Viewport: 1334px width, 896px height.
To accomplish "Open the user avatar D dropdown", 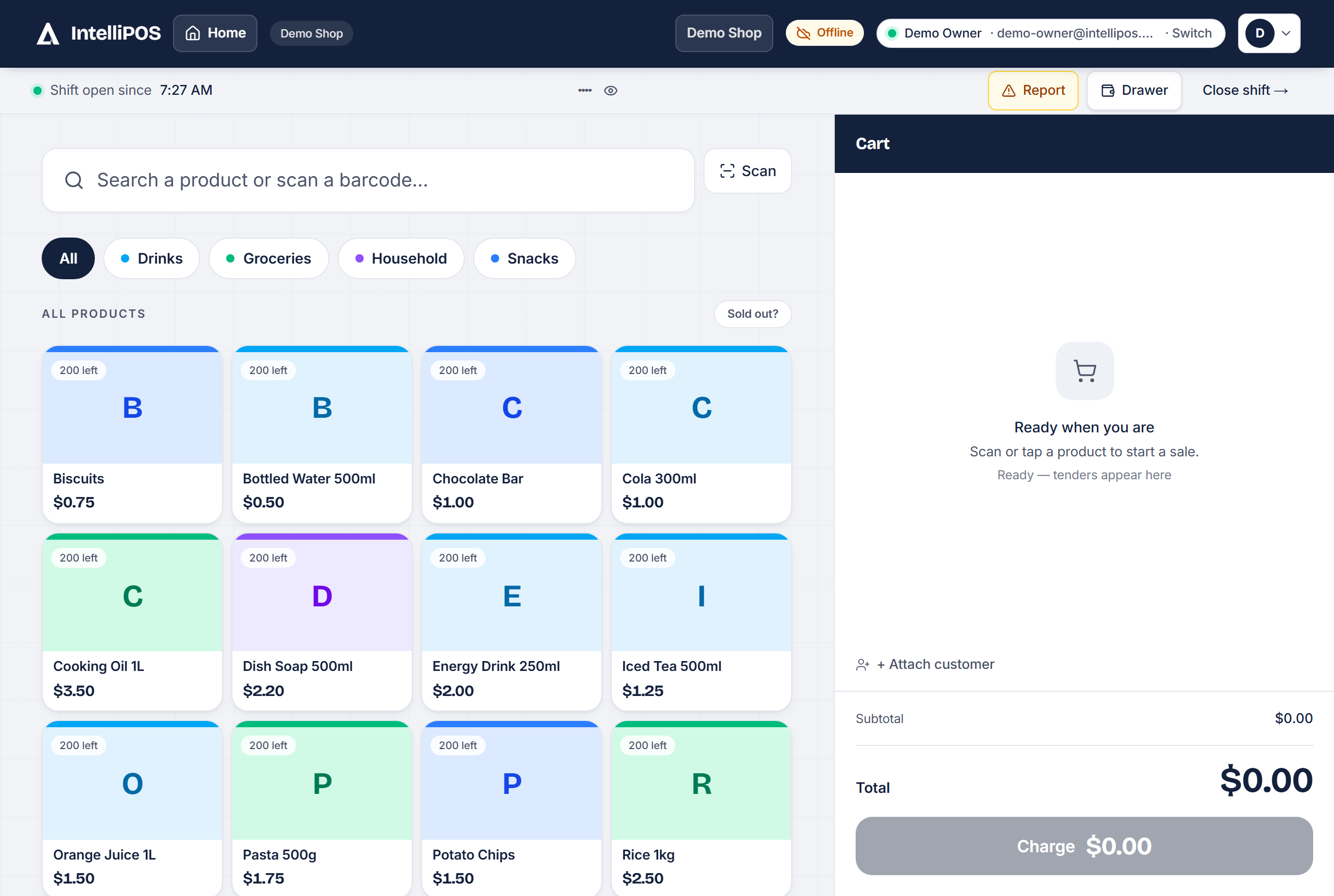I will pyautogui.click(x=1269, y=33).
